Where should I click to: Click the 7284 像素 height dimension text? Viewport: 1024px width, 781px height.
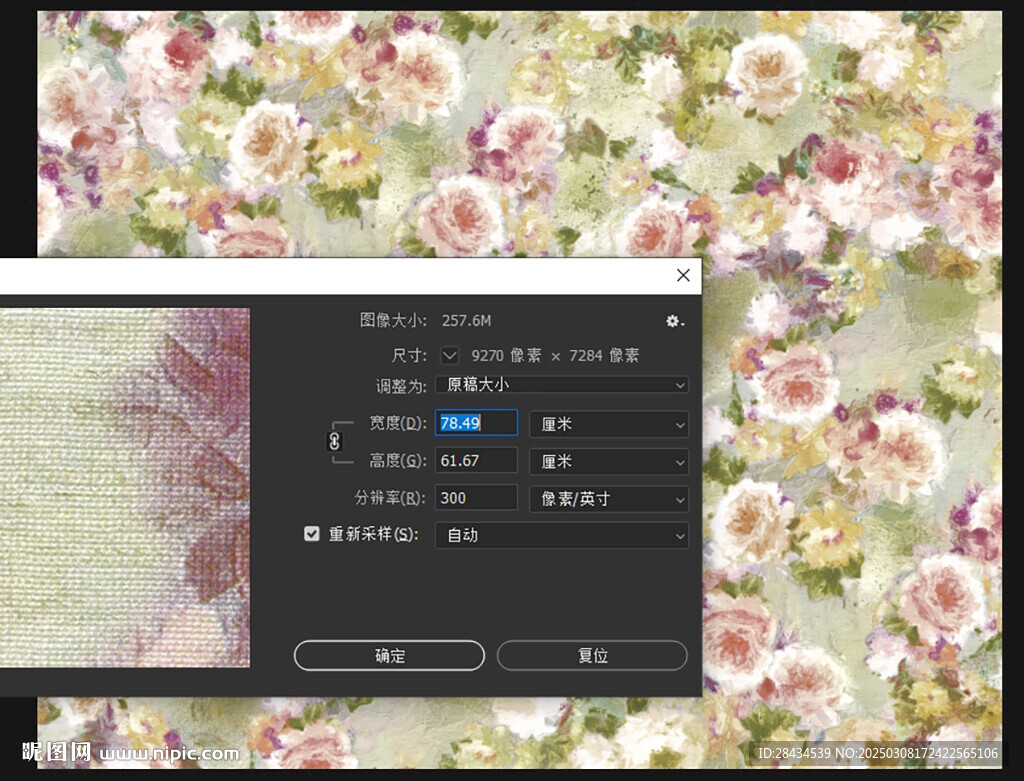pos(604,355)
